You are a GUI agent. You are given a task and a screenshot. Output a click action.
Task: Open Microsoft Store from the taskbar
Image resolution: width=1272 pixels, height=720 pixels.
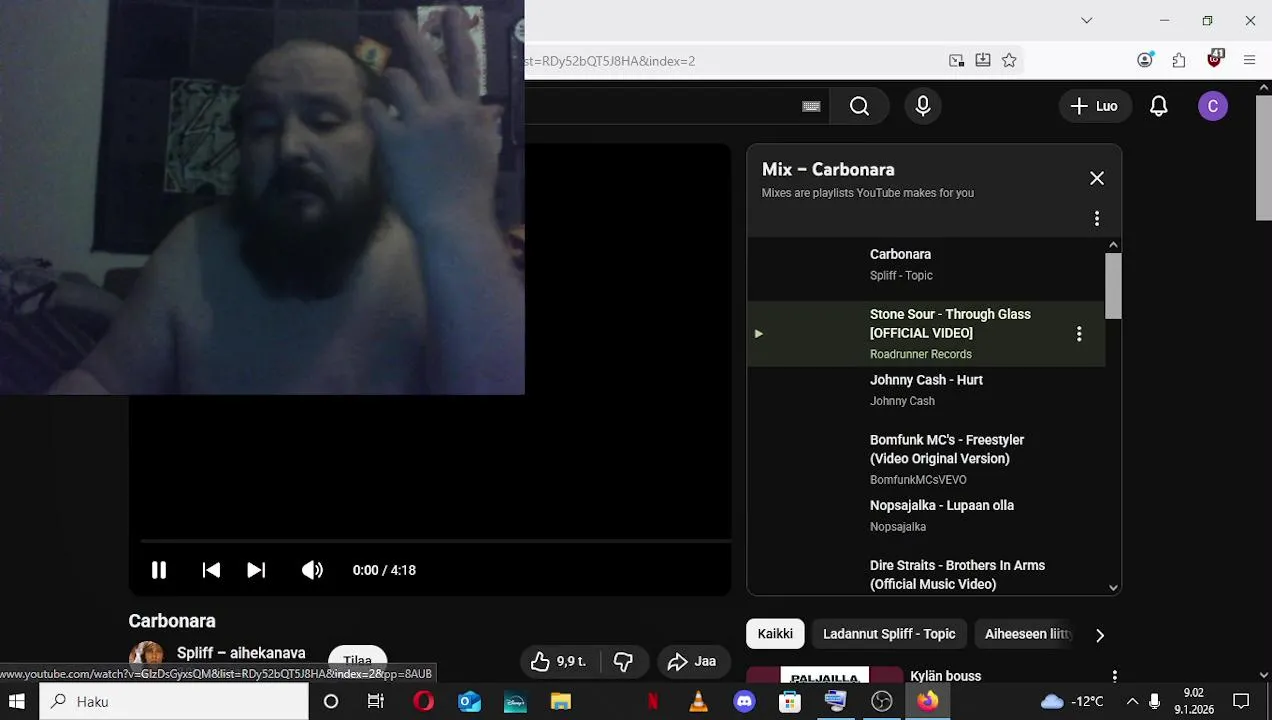[x=790, y=701]
